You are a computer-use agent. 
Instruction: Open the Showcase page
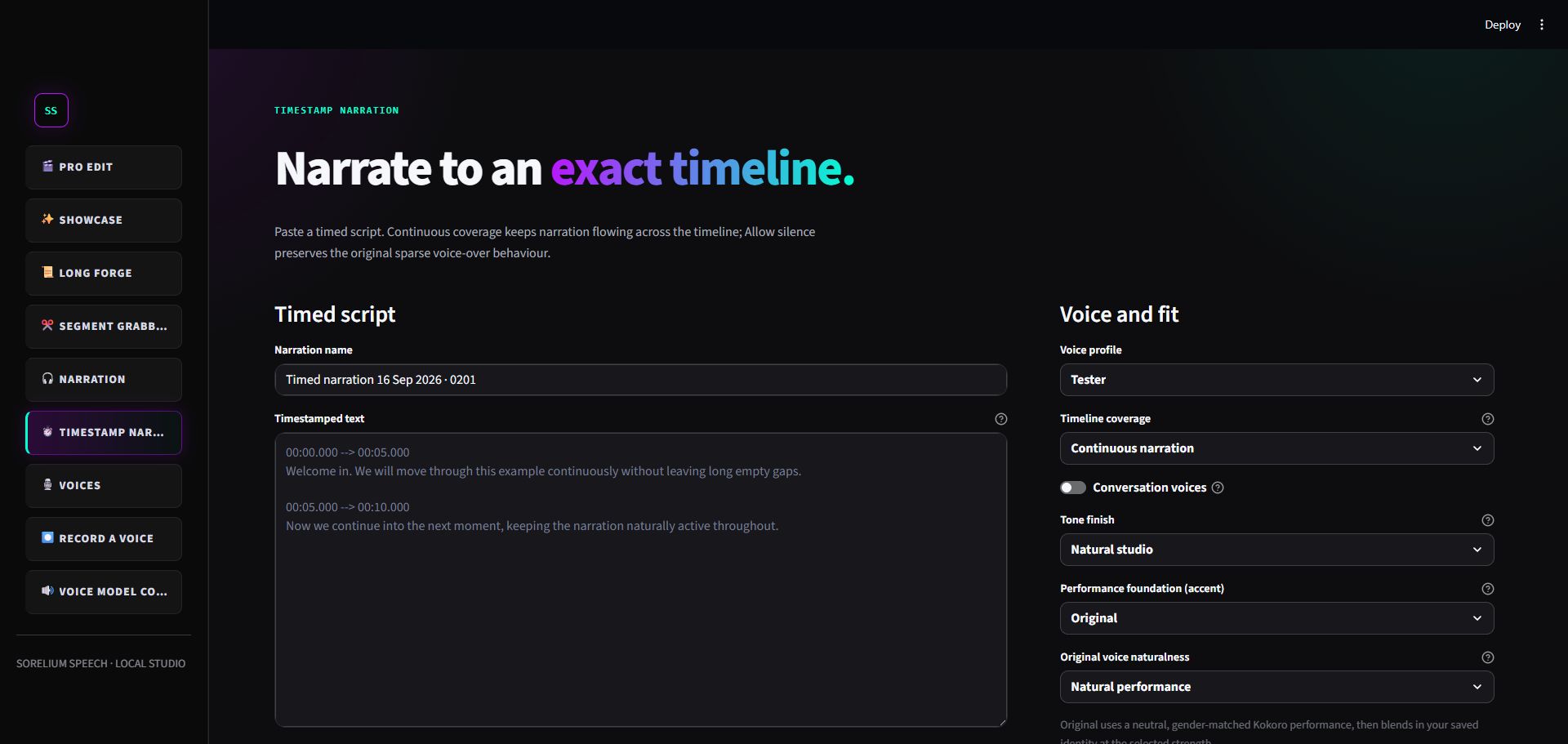(x=104, y=220)
